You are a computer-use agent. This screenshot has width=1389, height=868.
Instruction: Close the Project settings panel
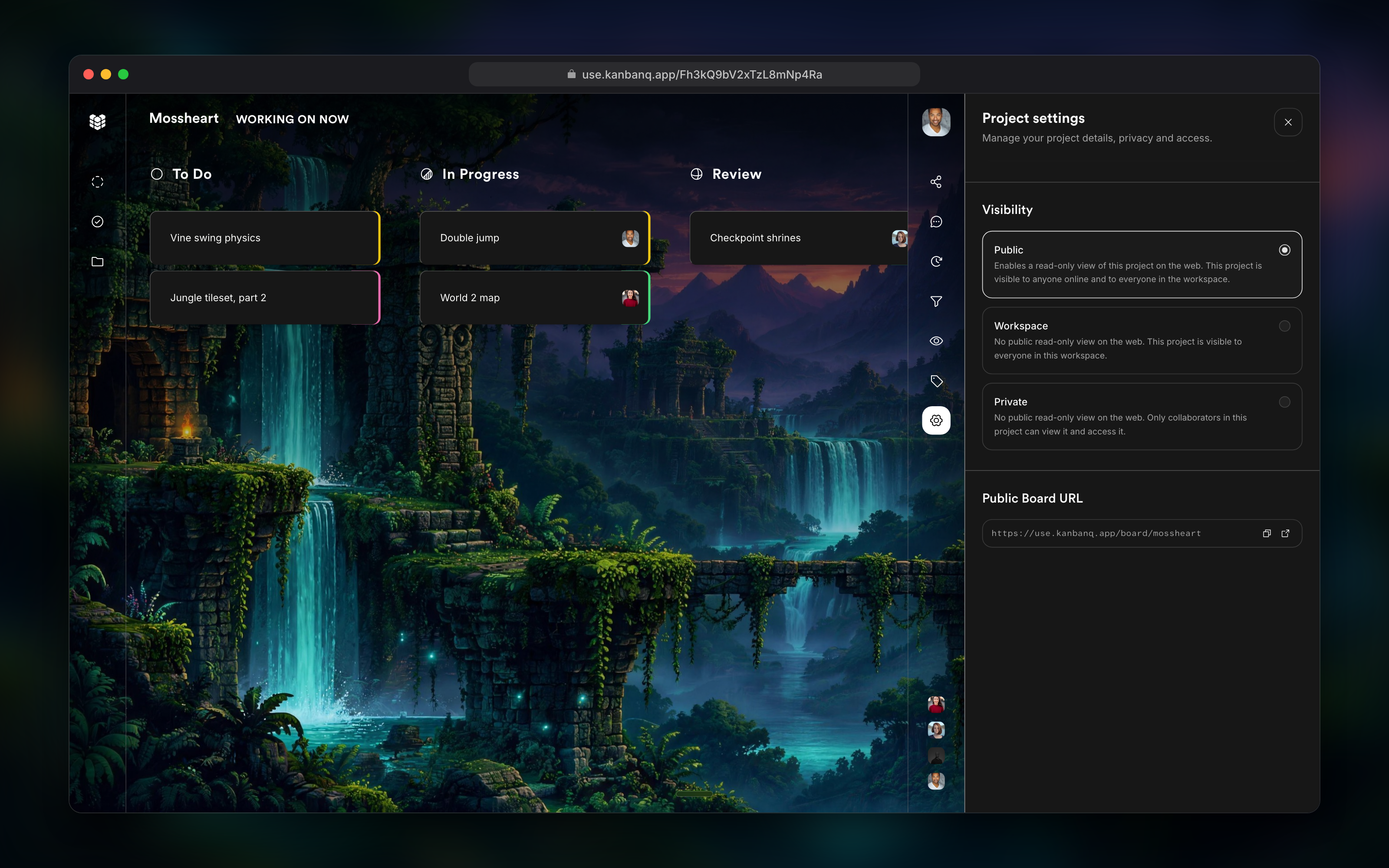point(1287,122)
